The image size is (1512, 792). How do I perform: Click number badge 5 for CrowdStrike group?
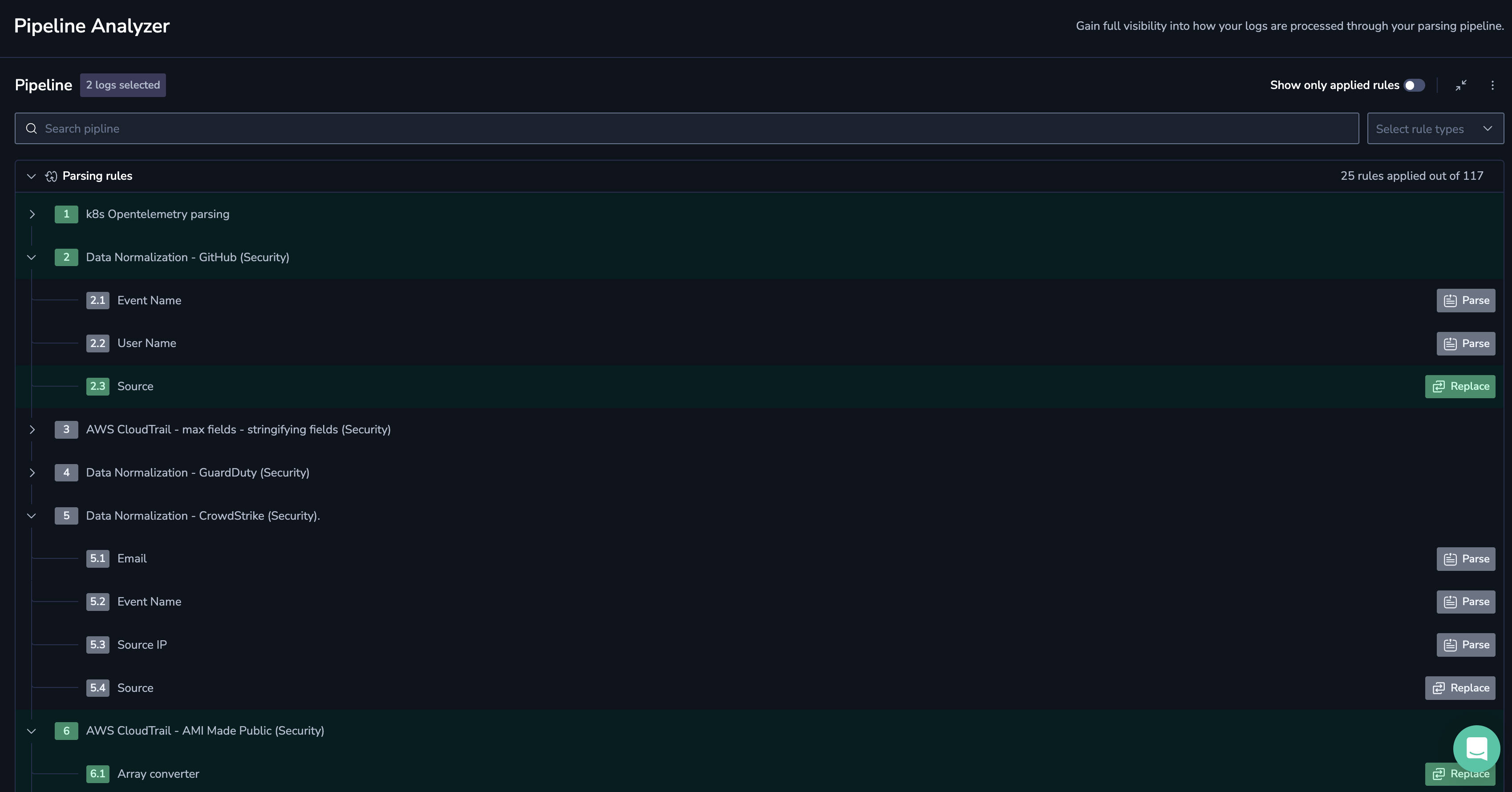pyautogui.click(x=66, y=516)
